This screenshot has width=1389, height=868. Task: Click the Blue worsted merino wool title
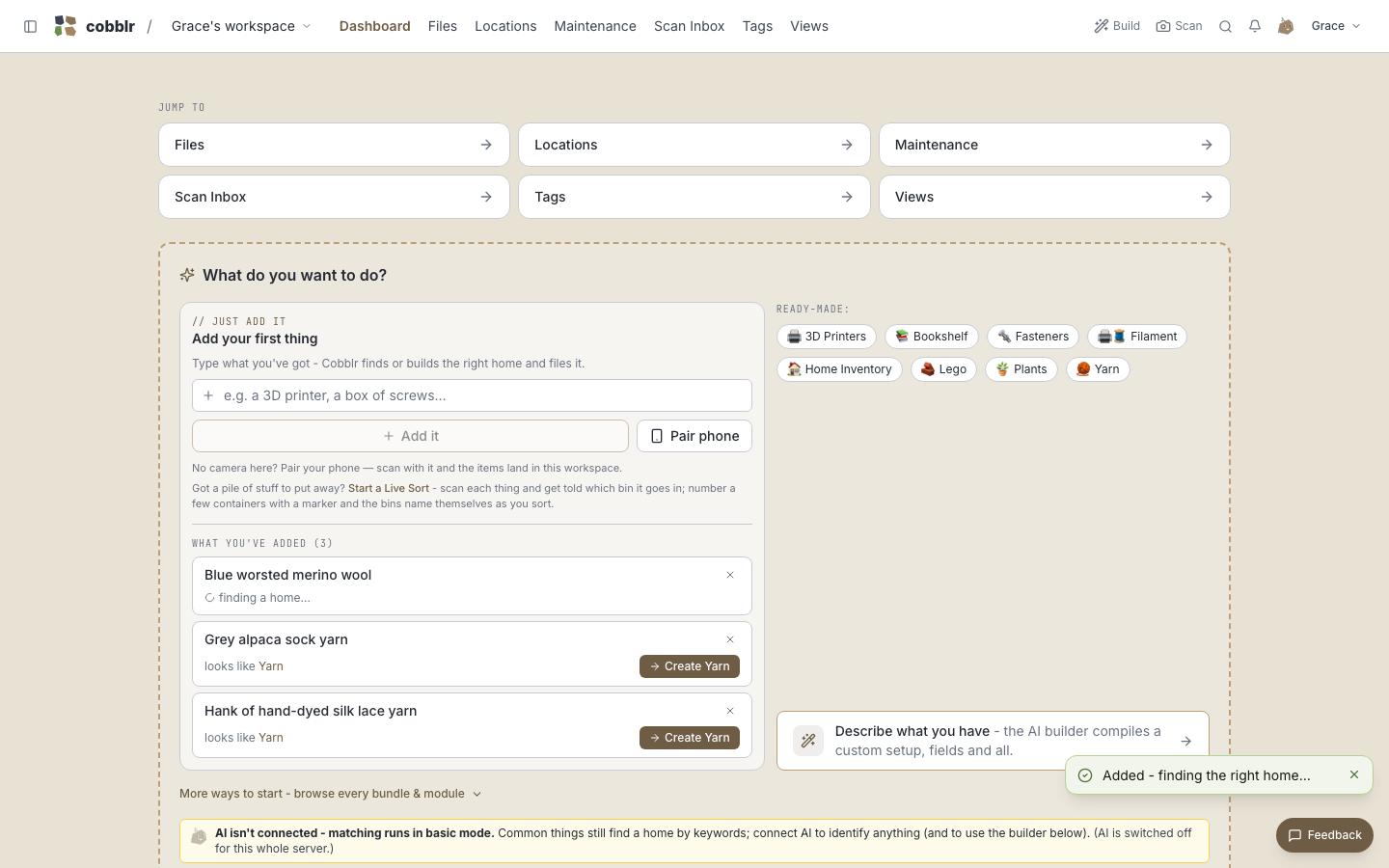pos(287,575)
